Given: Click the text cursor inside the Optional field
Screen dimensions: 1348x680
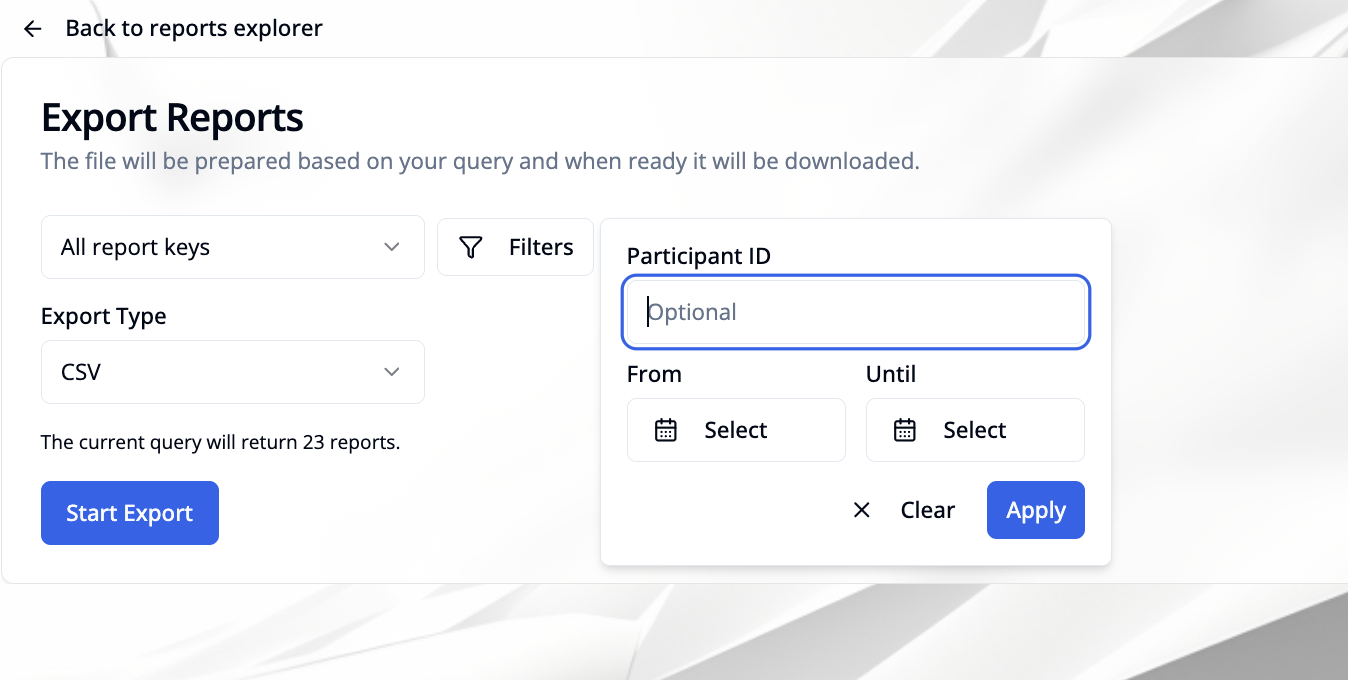Looking at the screenshot, I should click(x=649, y=311).
